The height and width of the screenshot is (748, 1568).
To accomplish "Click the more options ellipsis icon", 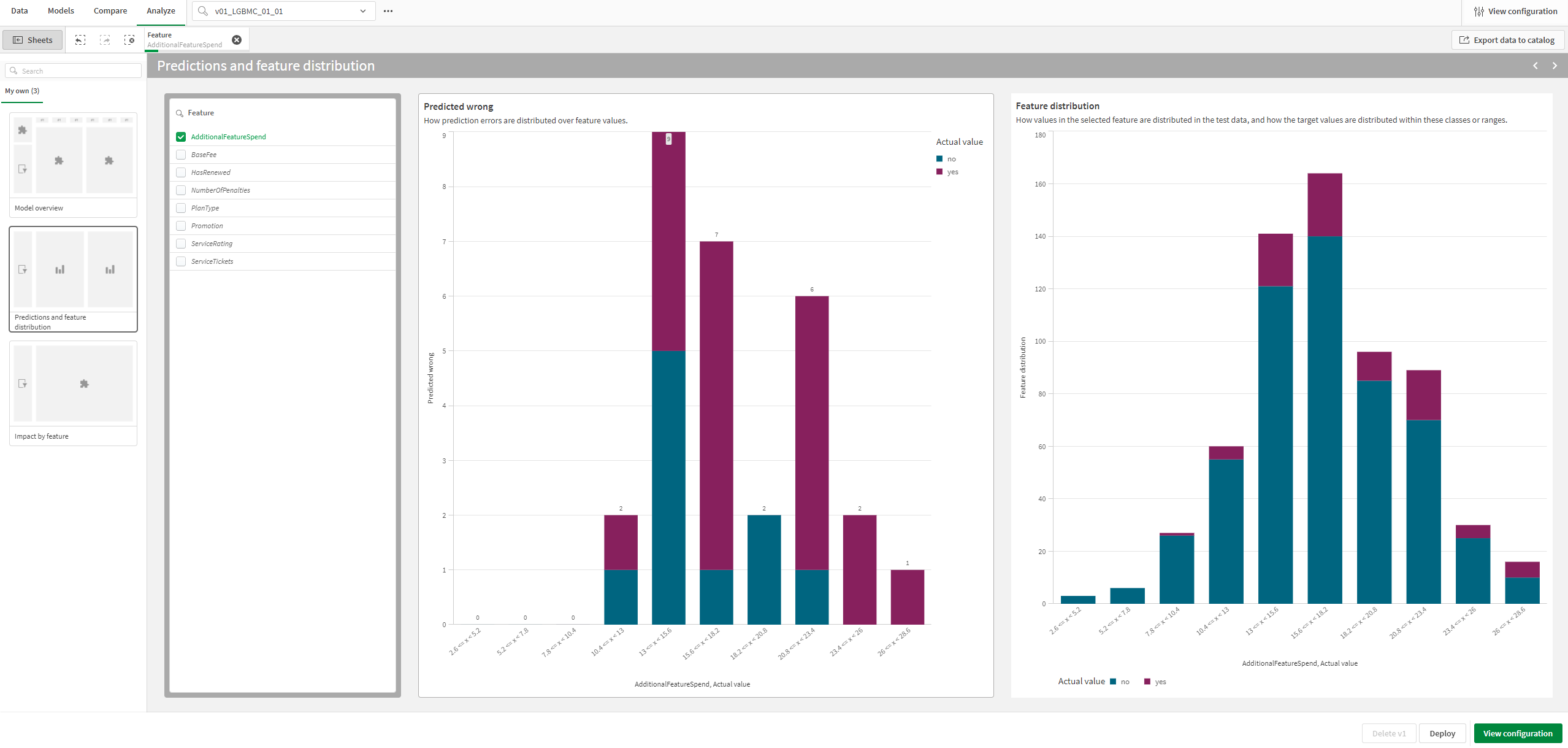I will tap(388, 11).
